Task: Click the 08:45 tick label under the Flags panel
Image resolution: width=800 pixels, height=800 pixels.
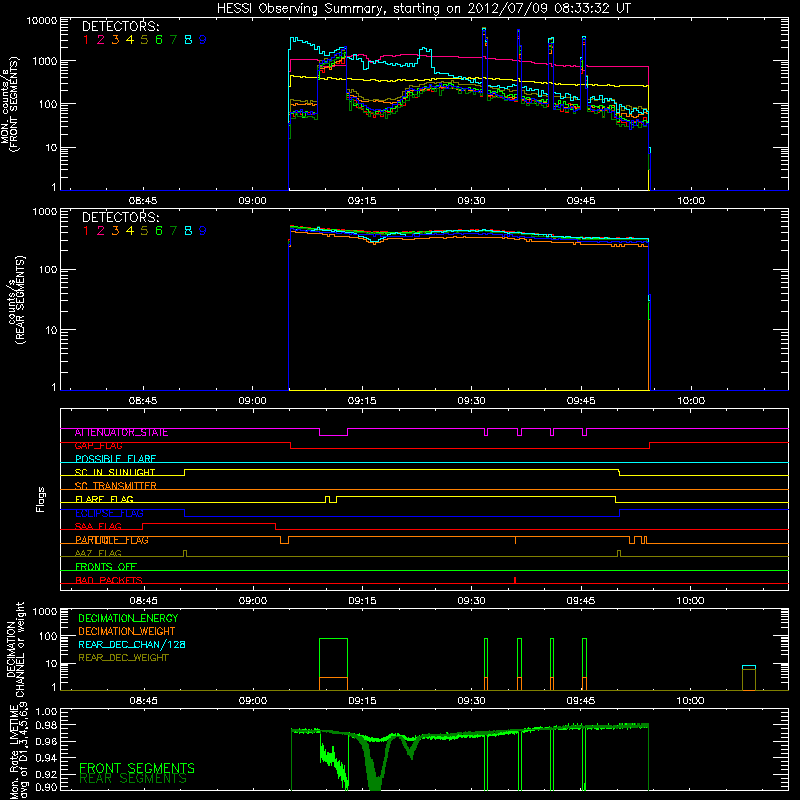Action: (x=143, y=601)
